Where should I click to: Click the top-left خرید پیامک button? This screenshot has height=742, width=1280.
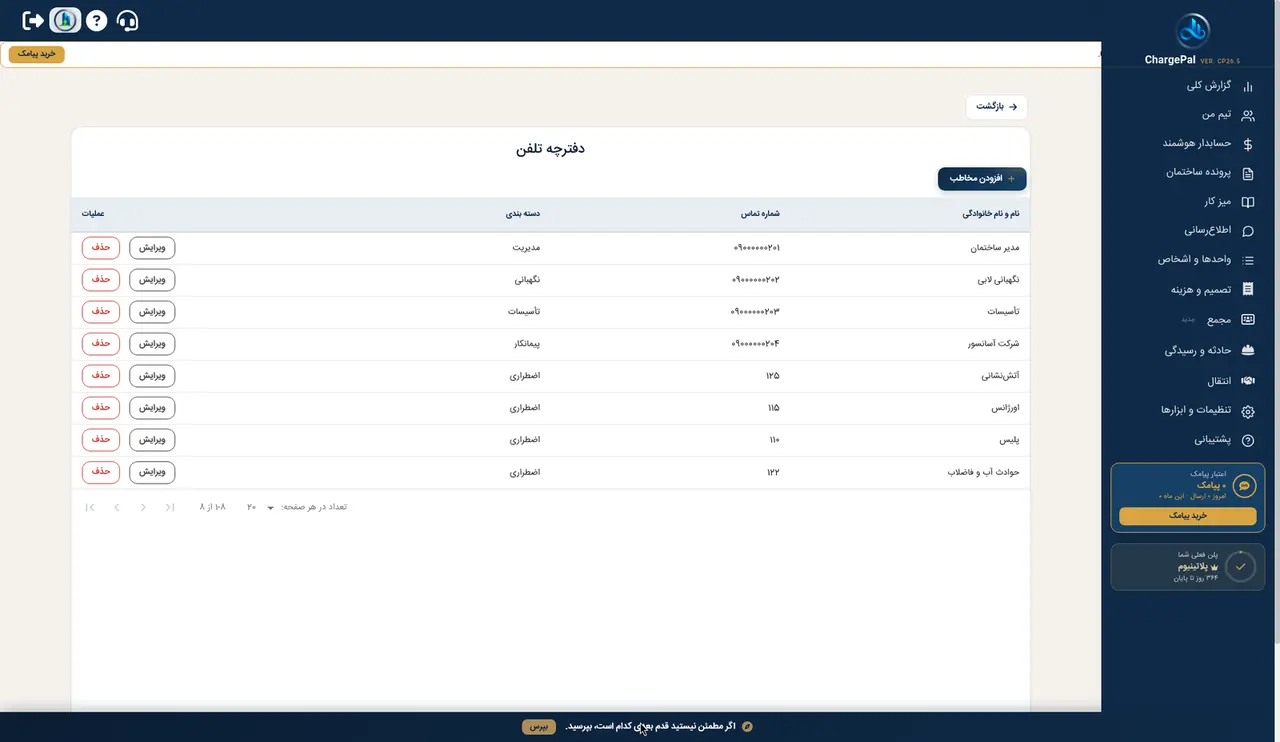tap(37, 55)
